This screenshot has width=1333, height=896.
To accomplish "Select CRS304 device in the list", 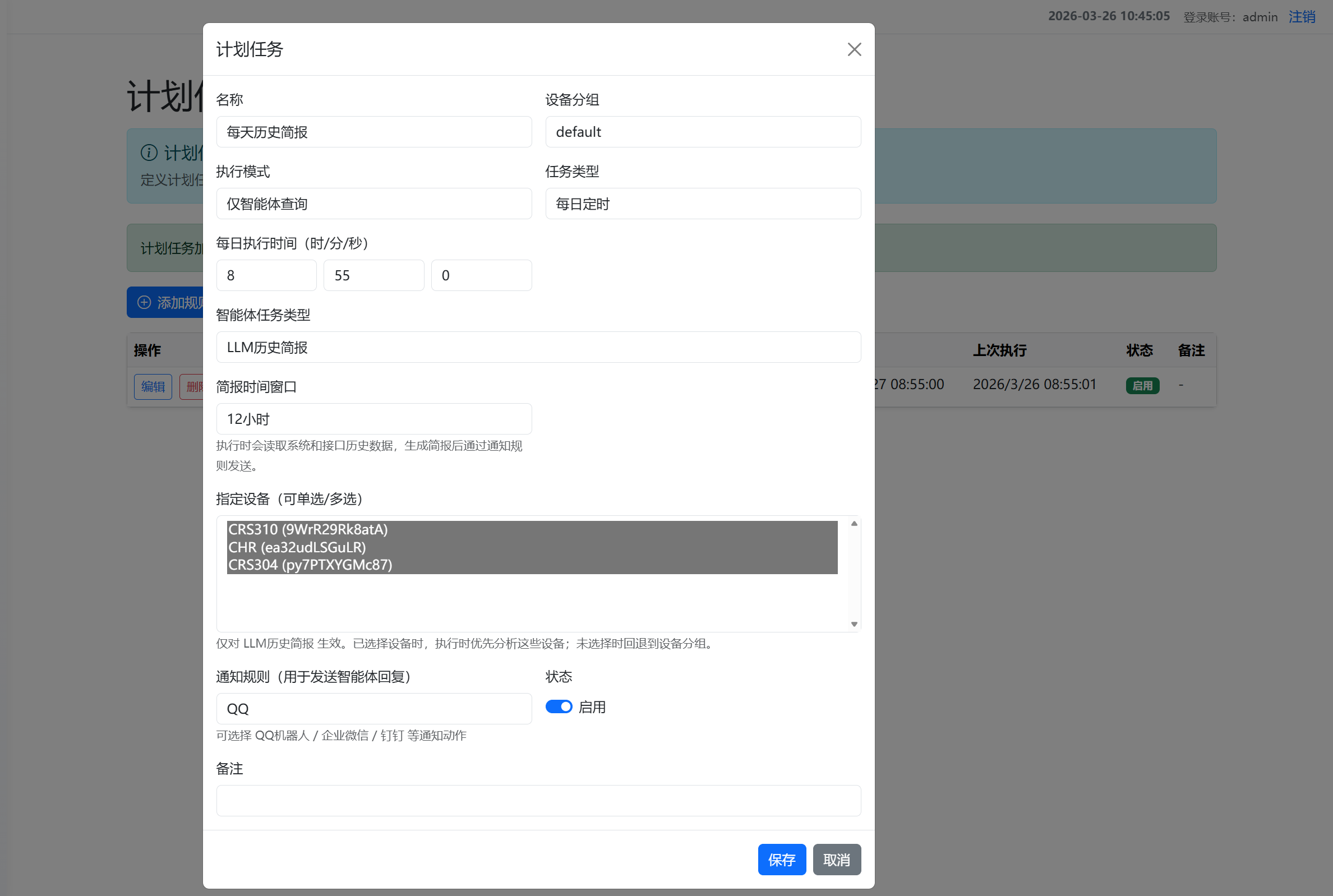I will 310,565.
